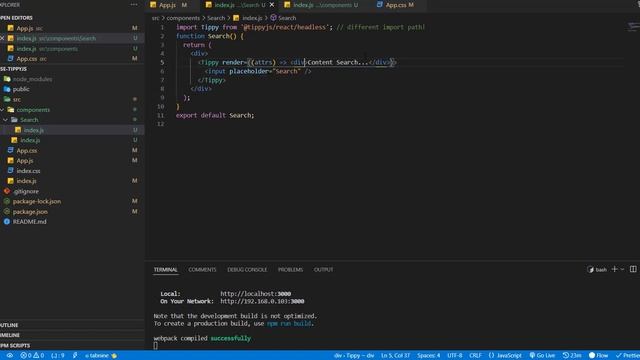This screenshot has height=360, width=640.
Task: Create a new terminal with plus icon
Action: pyautogui.click(x=614, y=269)
